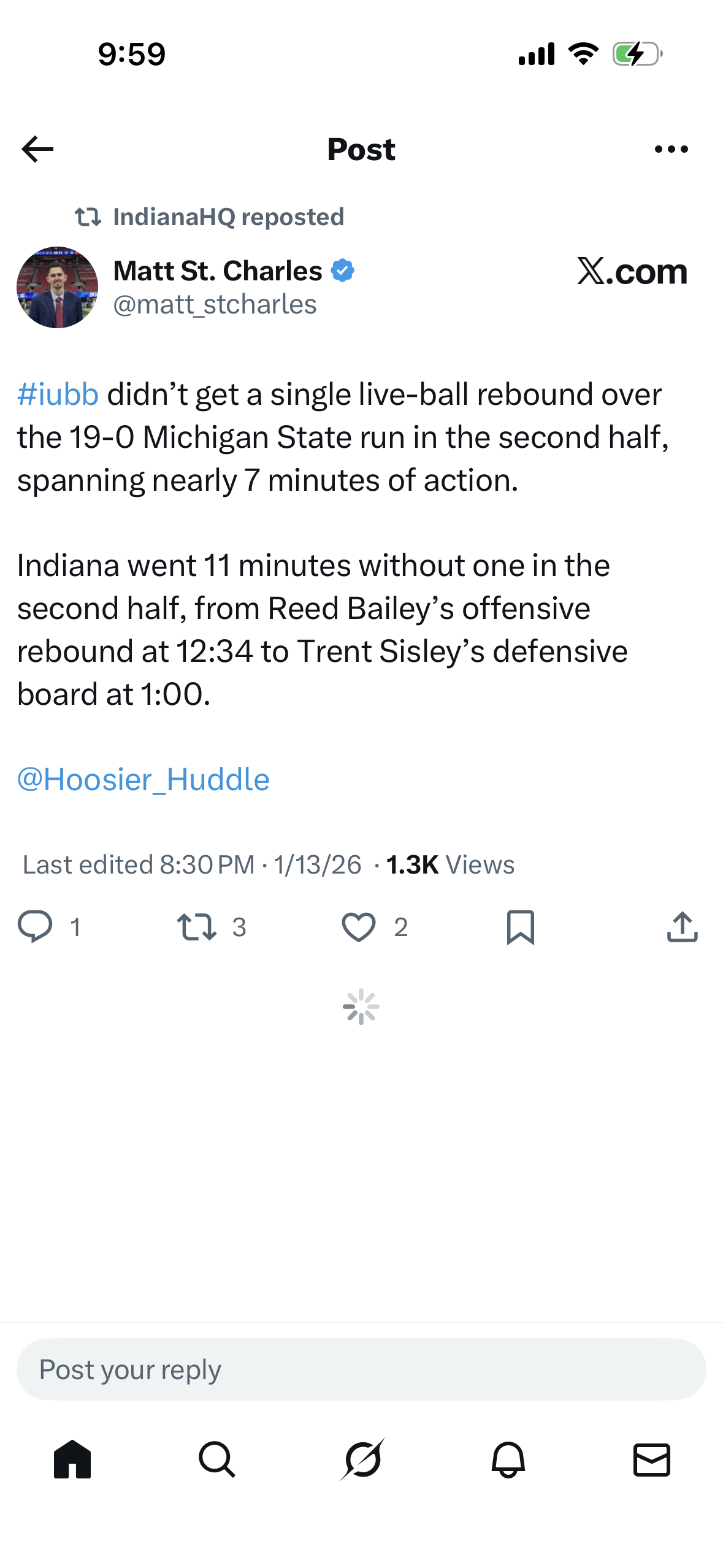Tap the "IndianaHQ reposted" label
The width and height of the screenshot is (723, 1568).
pyautogui.click(x=228, y=217)
